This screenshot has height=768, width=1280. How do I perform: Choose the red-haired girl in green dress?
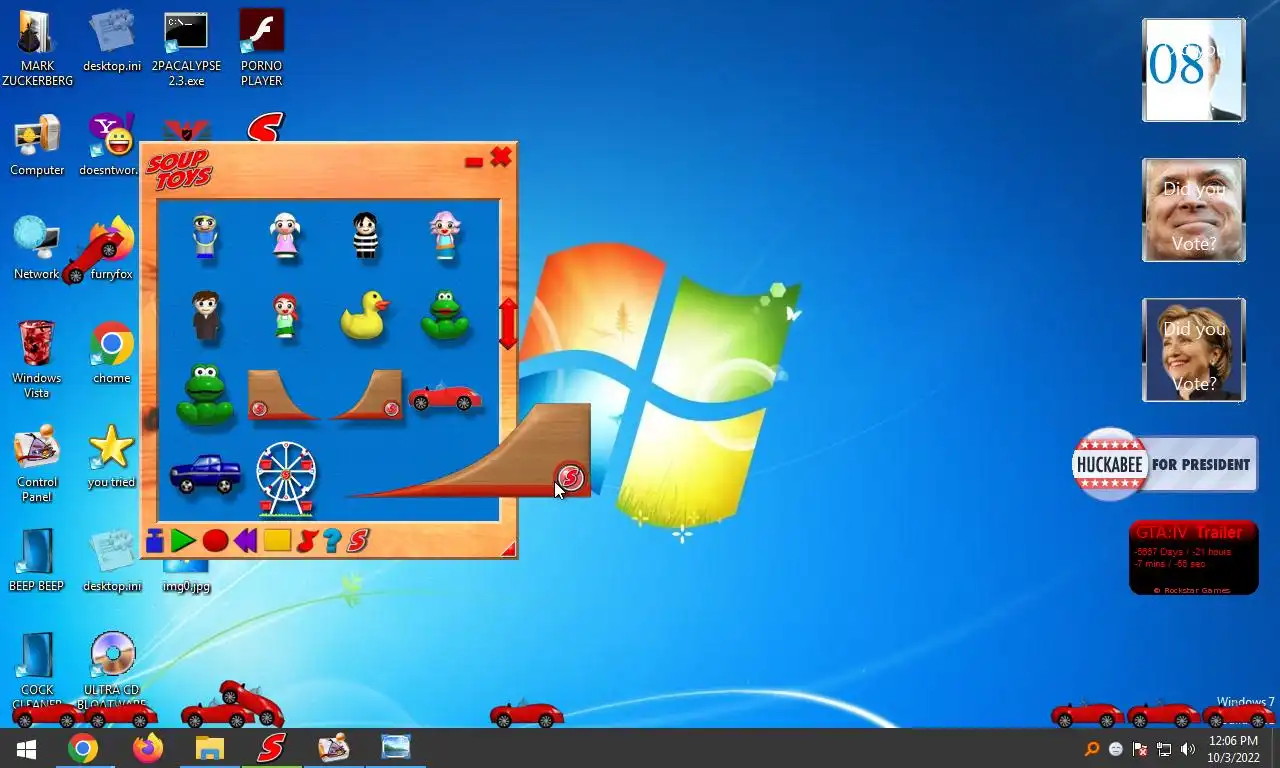point(286,316)
